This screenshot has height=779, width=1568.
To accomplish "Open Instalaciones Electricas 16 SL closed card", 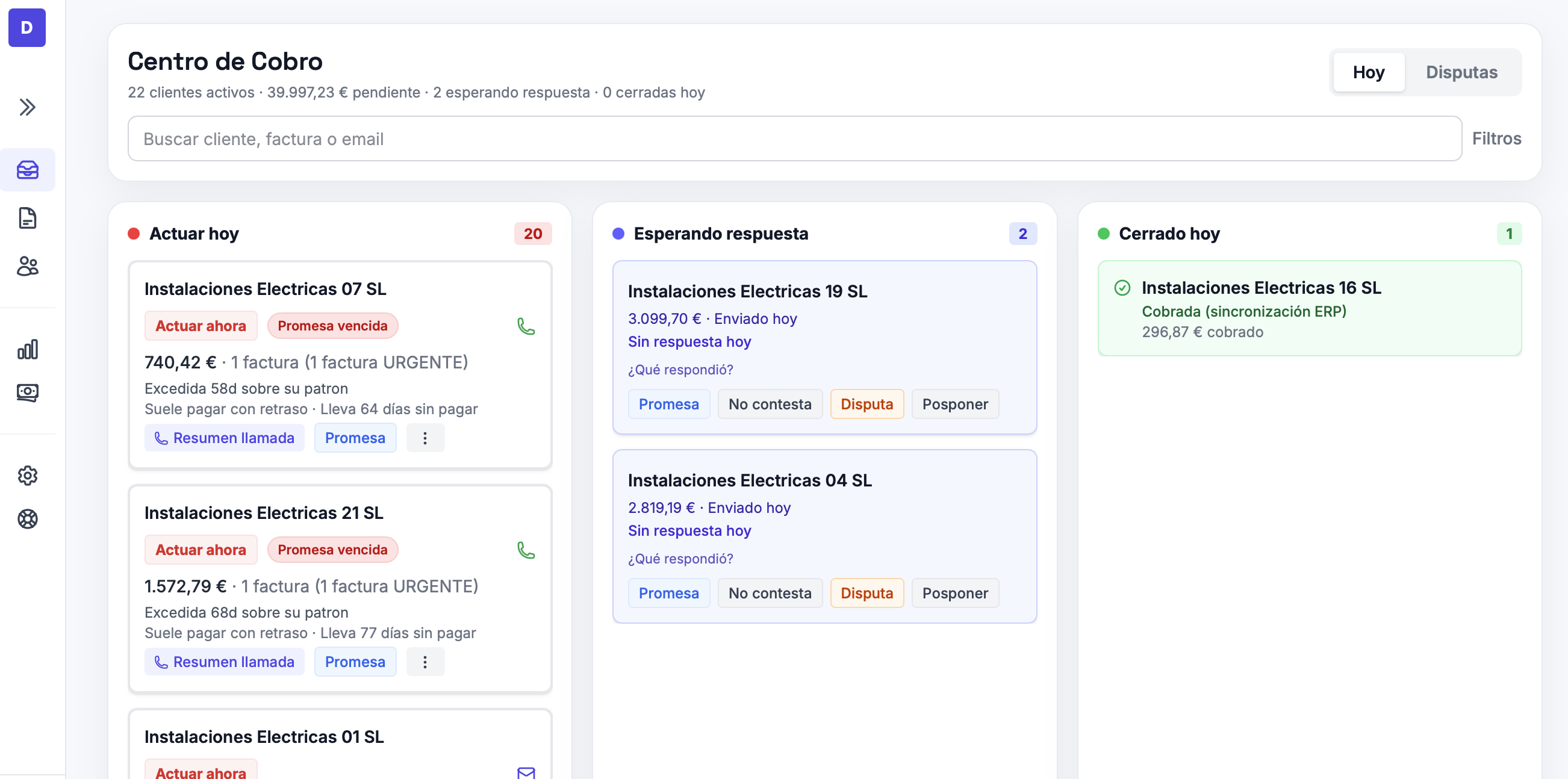I will pyautogui.click(x=1309, y=308).
